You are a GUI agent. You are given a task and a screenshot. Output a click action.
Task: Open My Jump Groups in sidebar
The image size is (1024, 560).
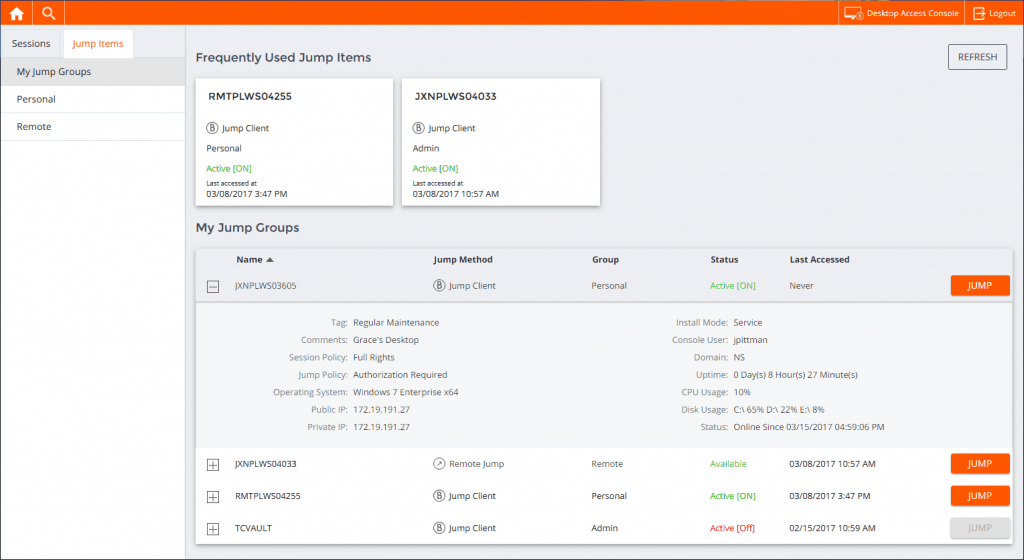93,72
